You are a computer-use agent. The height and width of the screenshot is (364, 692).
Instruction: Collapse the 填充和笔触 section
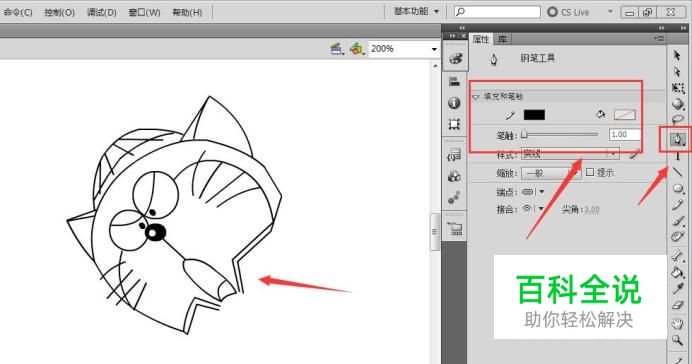(476, 97)
